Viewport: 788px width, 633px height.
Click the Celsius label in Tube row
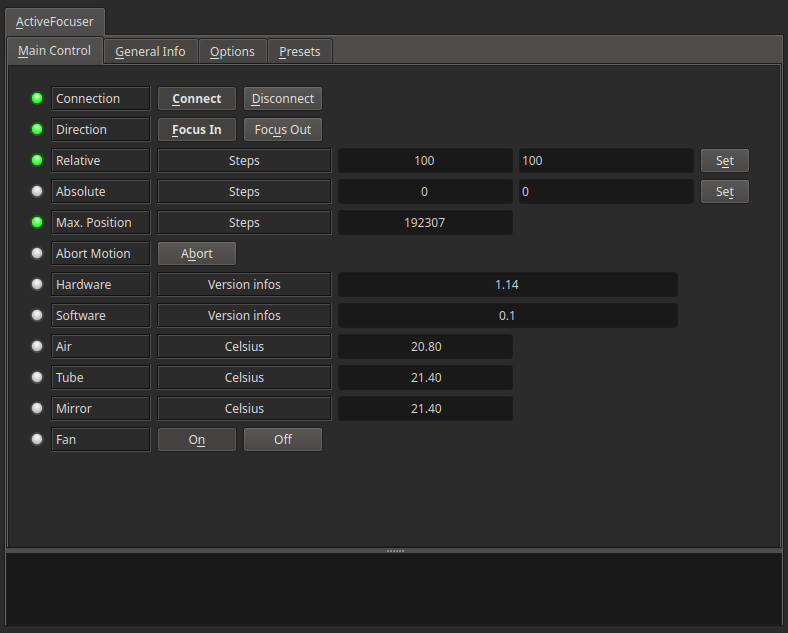[244, 377]
